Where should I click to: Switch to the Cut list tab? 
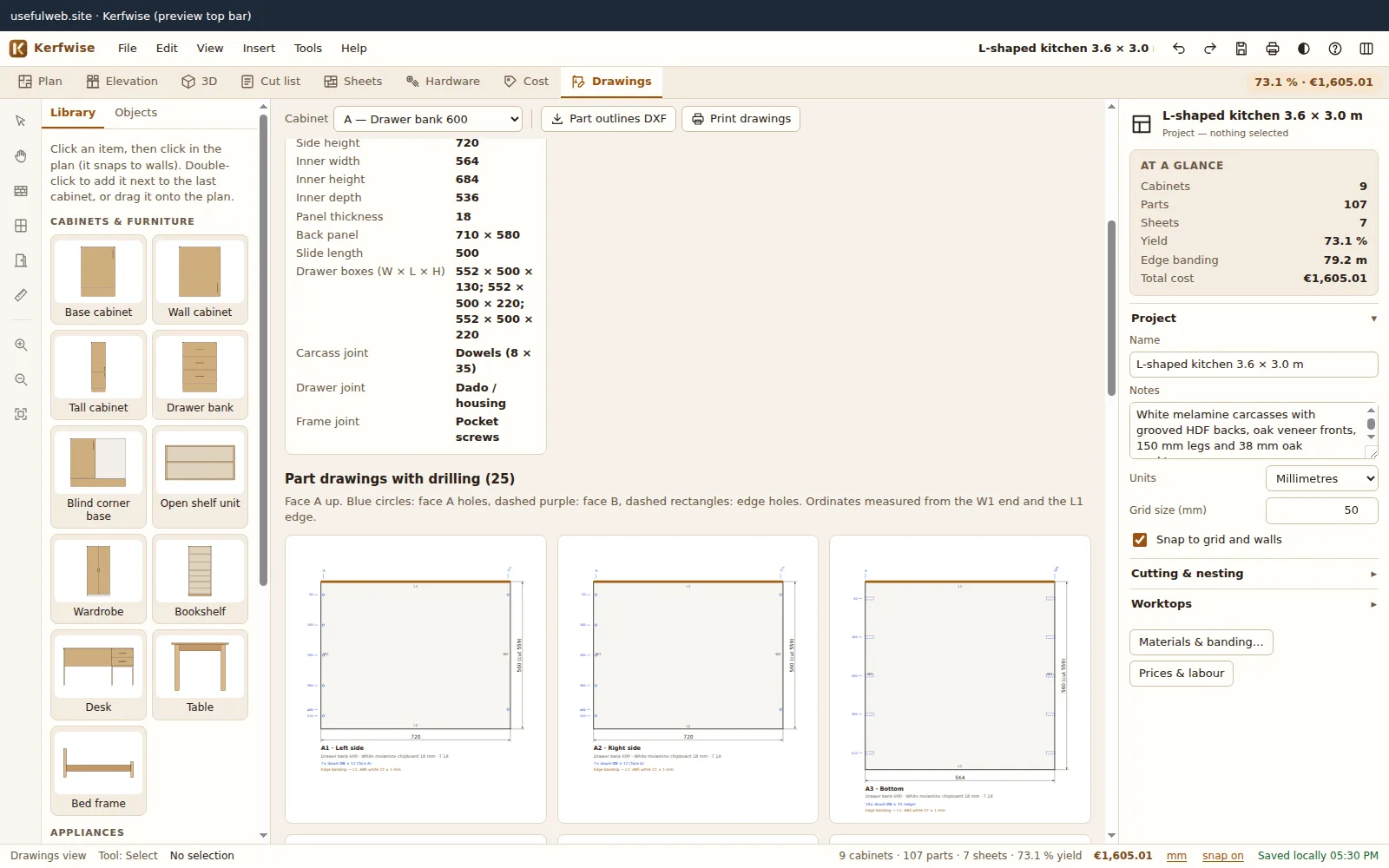(271, 82)
